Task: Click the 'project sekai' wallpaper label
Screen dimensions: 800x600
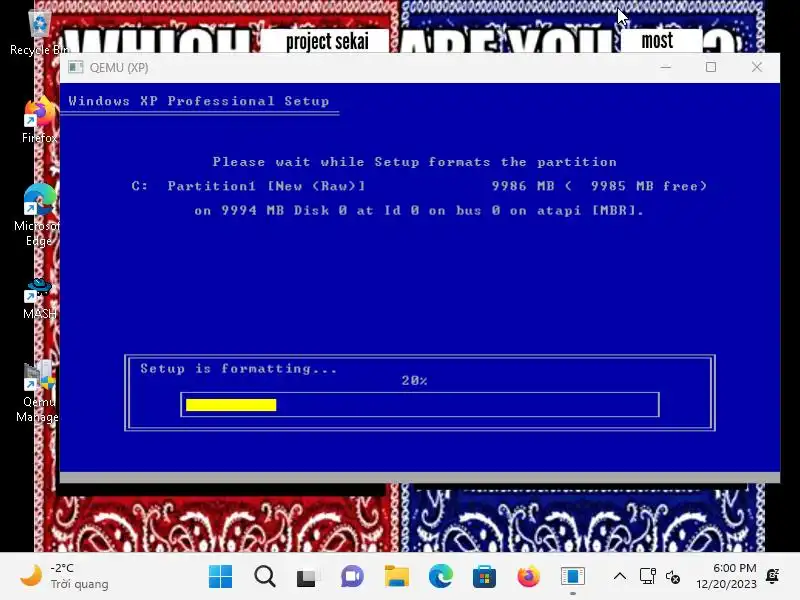Action: pos(327,41)
